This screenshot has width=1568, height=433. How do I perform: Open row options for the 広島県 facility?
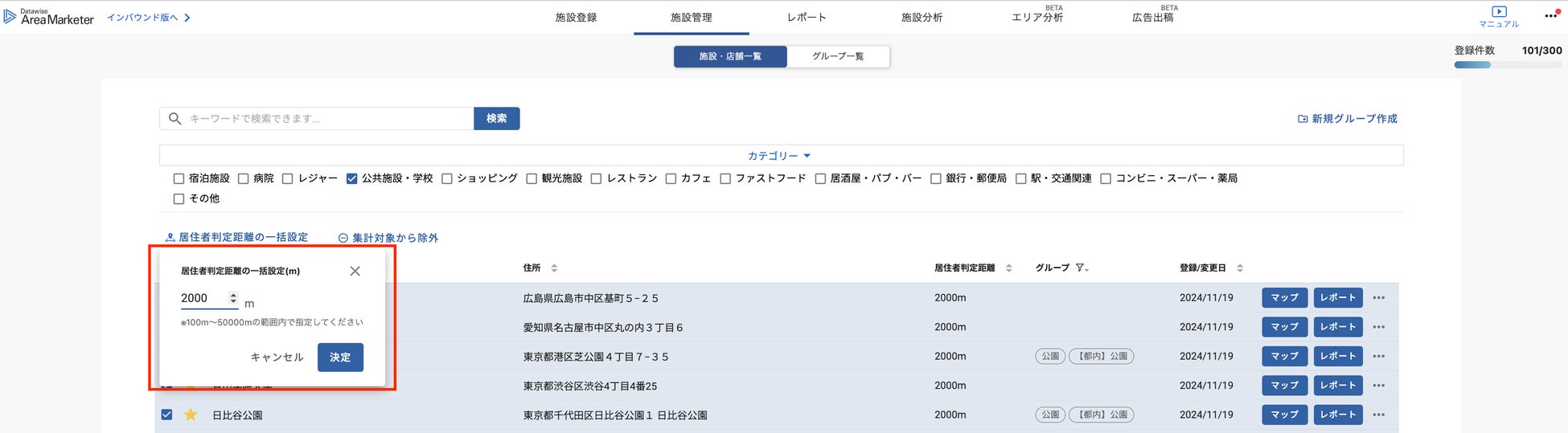[x=1379, y=298]
